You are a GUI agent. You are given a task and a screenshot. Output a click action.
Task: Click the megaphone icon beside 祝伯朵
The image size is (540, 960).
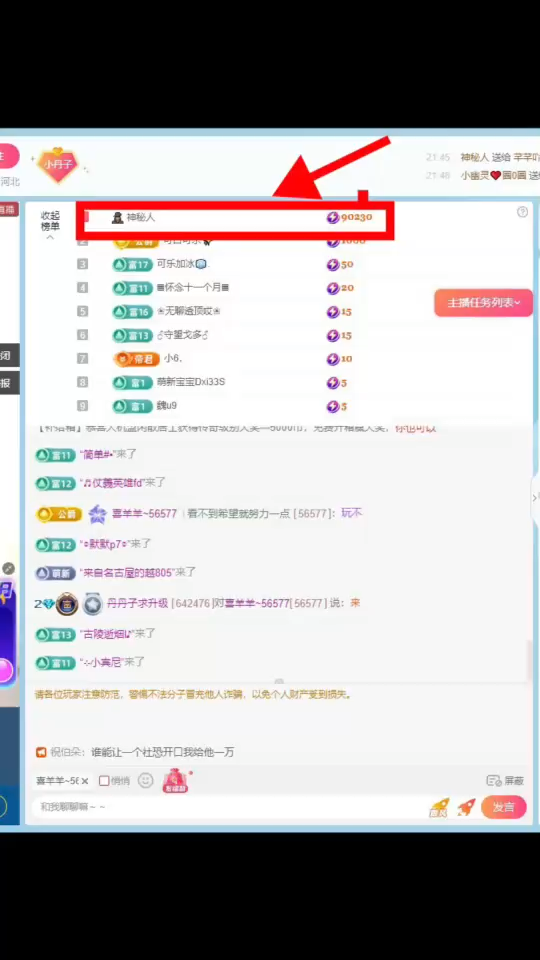pyautogui.click(x=41, y=752)
